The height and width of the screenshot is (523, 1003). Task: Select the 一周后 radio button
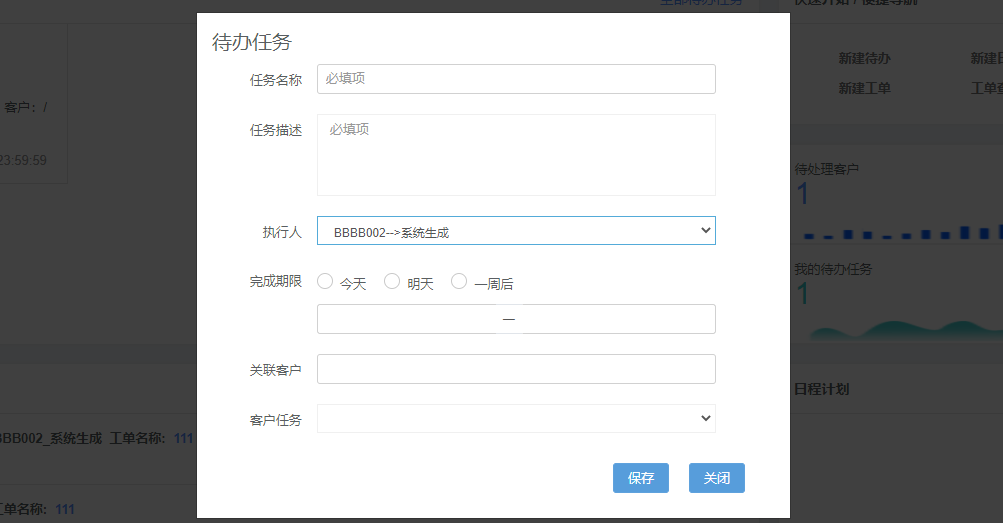pyautogui.click(x=459, y=281)
